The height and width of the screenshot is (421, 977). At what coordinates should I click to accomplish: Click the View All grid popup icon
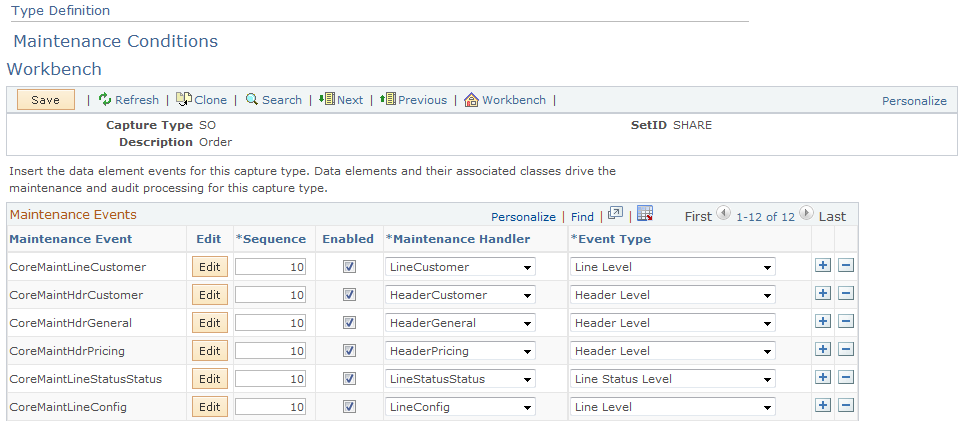coord(615,214)
